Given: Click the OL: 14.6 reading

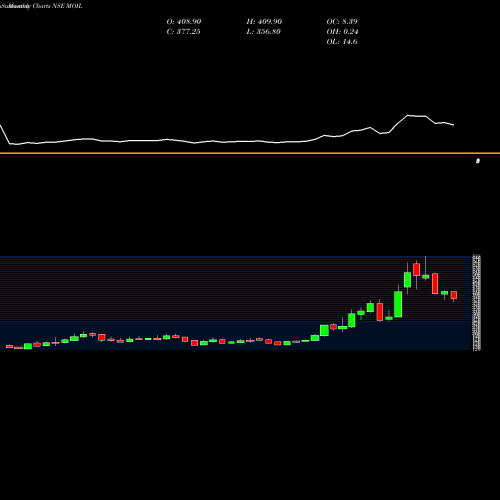Looking at the screenshot, I should tap(342, 42).
